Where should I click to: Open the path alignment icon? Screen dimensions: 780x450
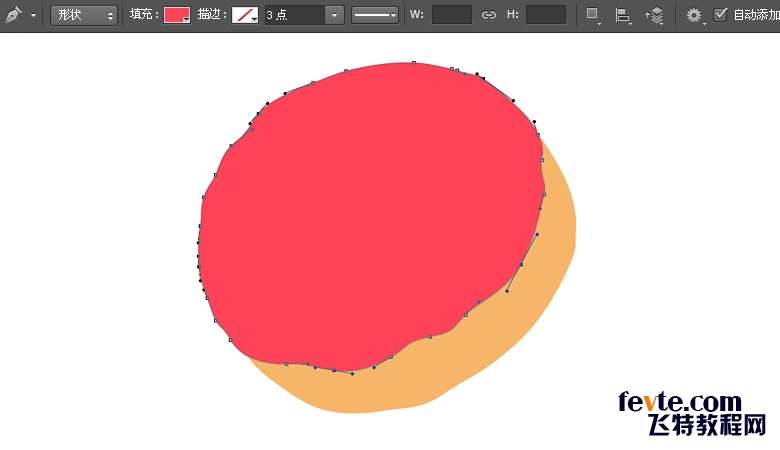pos(622,15)
